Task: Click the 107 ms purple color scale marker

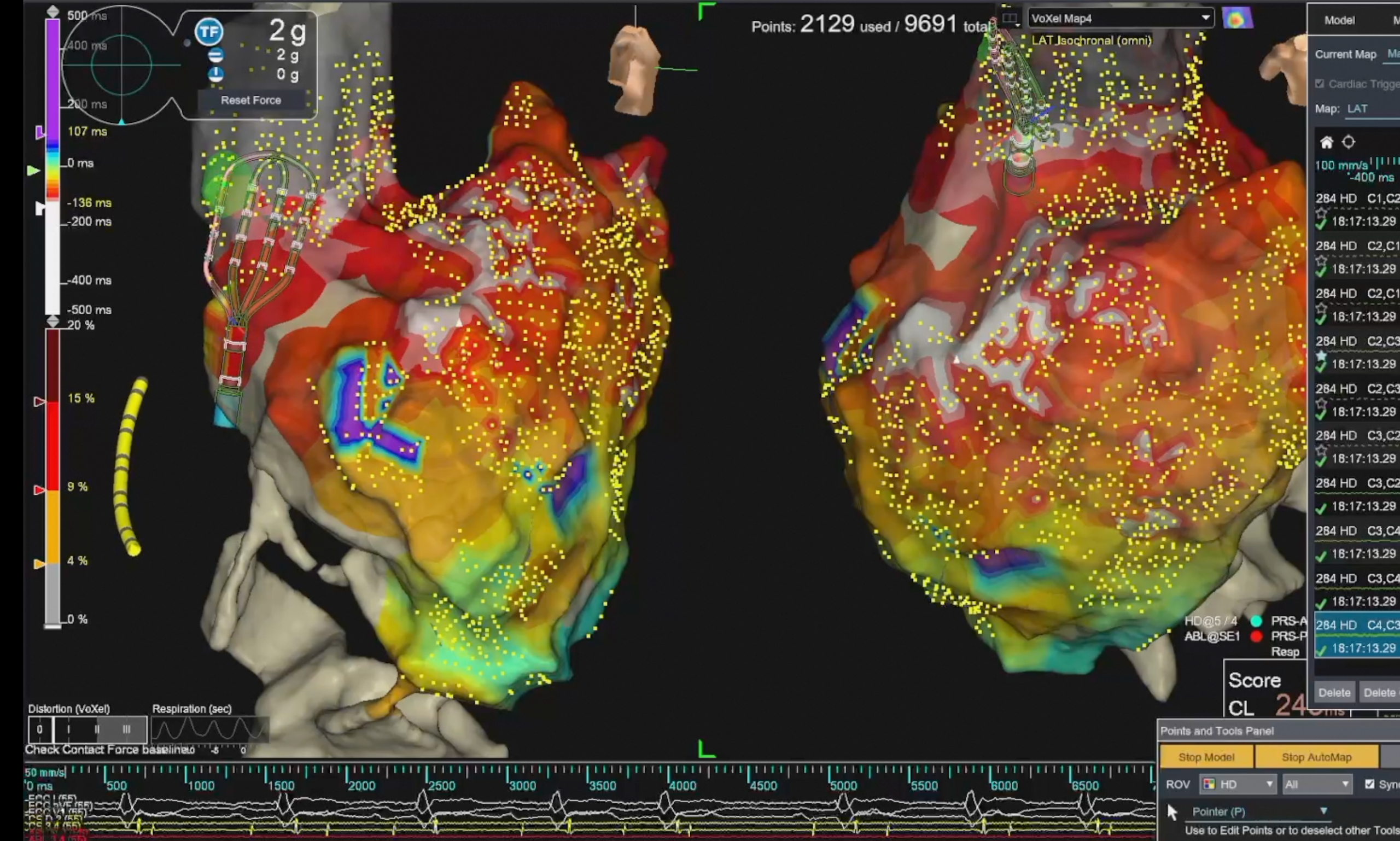Action: 40,133
